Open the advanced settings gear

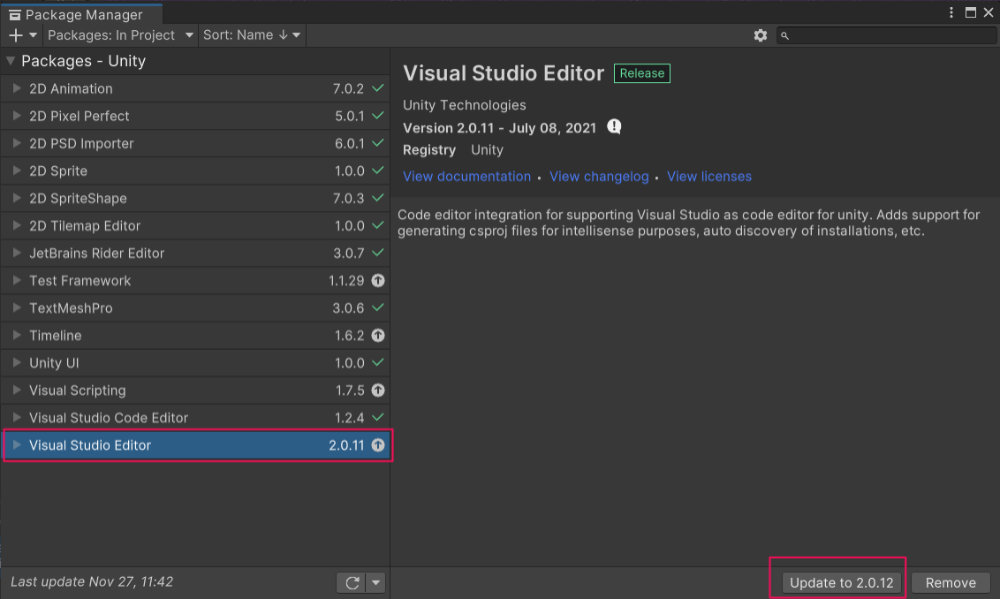coord(760,36)
